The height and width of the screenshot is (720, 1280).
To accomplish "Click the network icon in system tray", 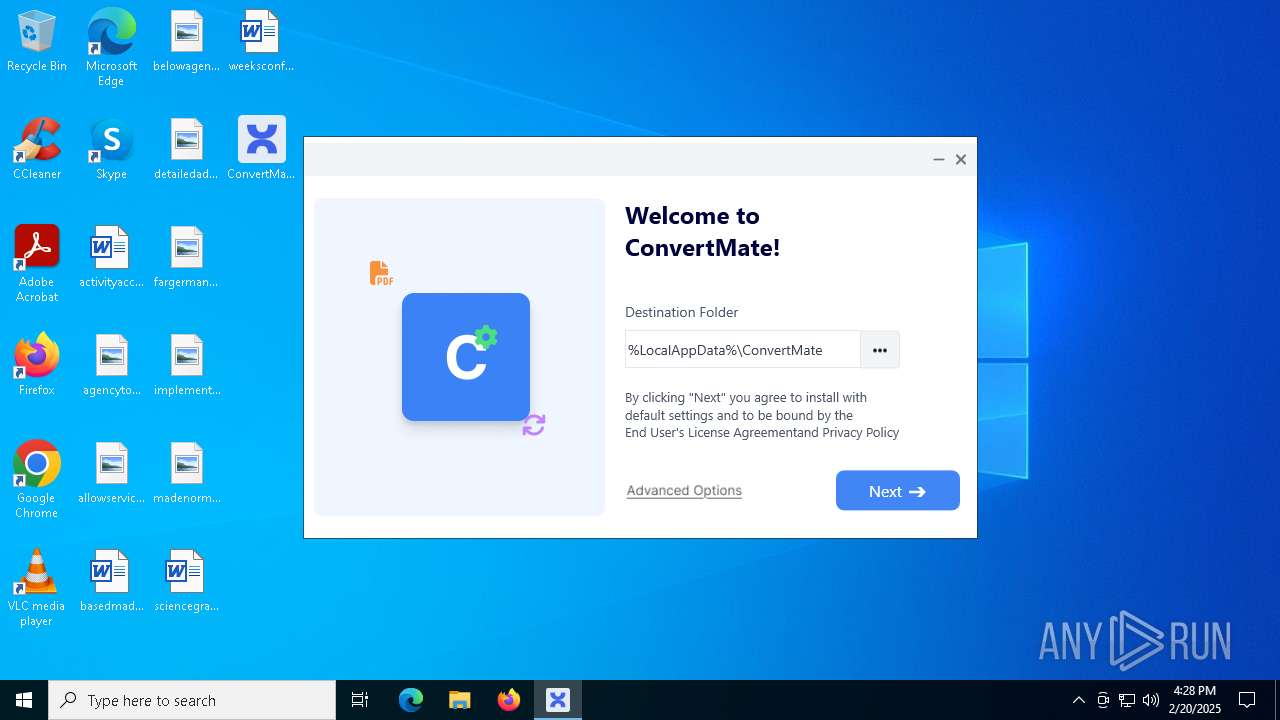I will tap(1127, 700).
